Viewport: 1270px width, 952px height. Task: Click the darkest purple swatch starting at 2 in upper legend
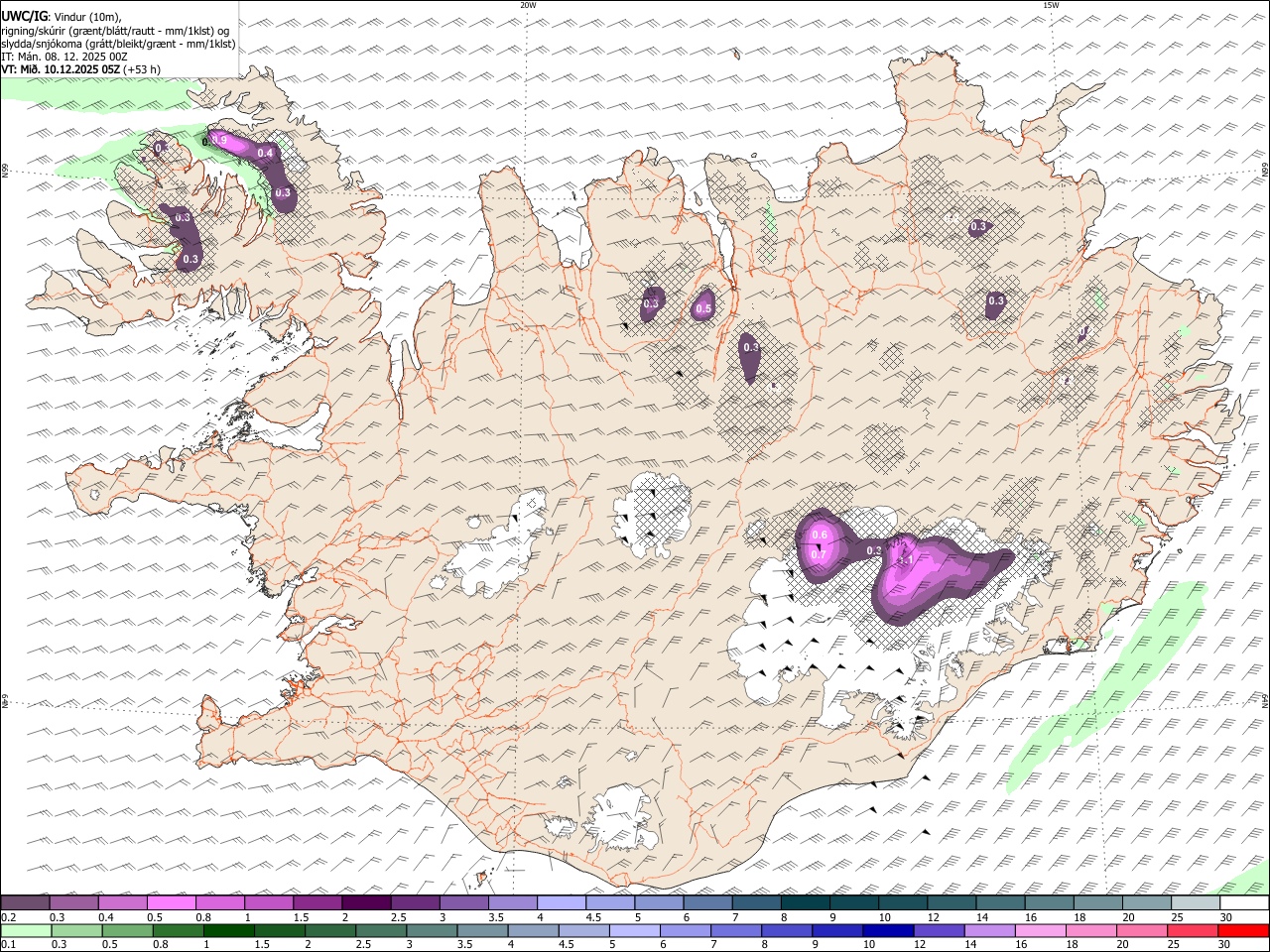[x=366, y=902]
